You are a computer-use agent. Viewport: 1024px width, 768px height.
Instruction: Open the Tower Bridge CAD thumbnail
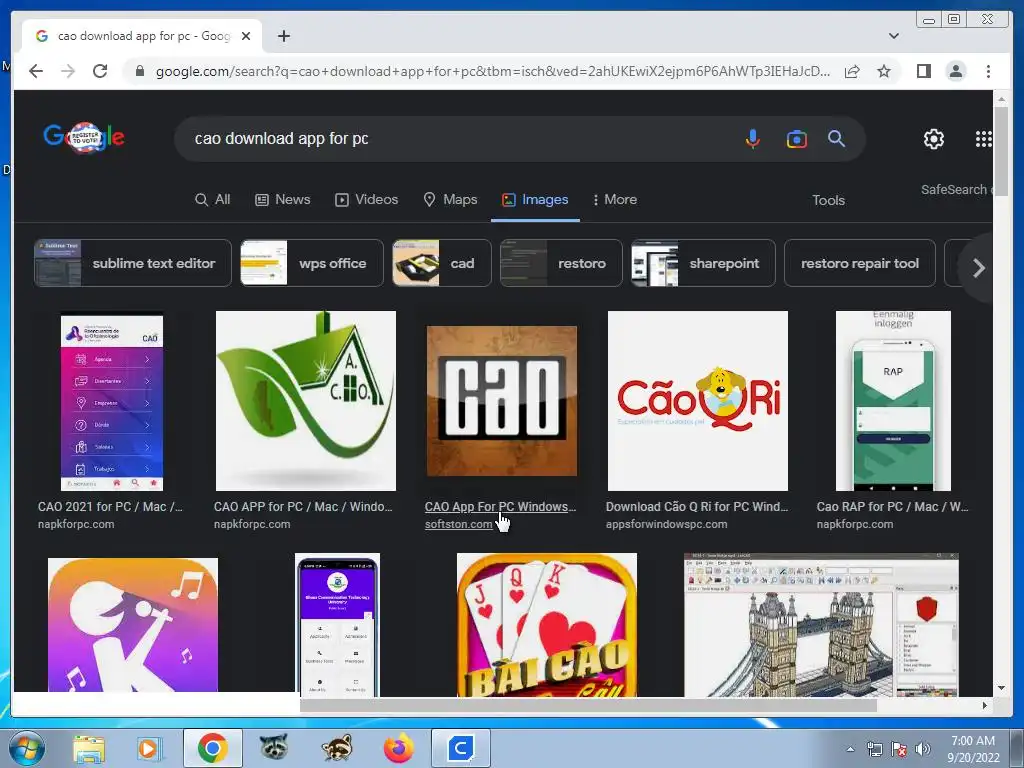(821, 625)
